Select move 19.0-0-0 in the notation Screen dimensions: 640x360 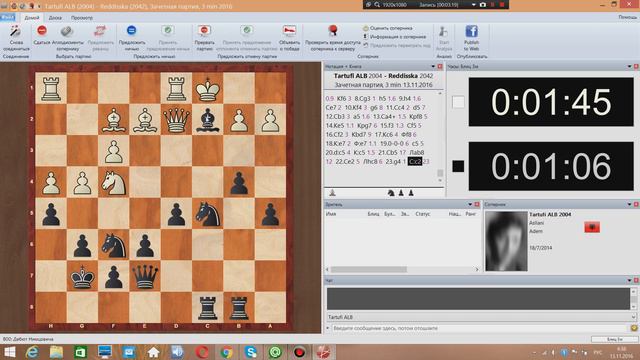click(x=393, y=143)
